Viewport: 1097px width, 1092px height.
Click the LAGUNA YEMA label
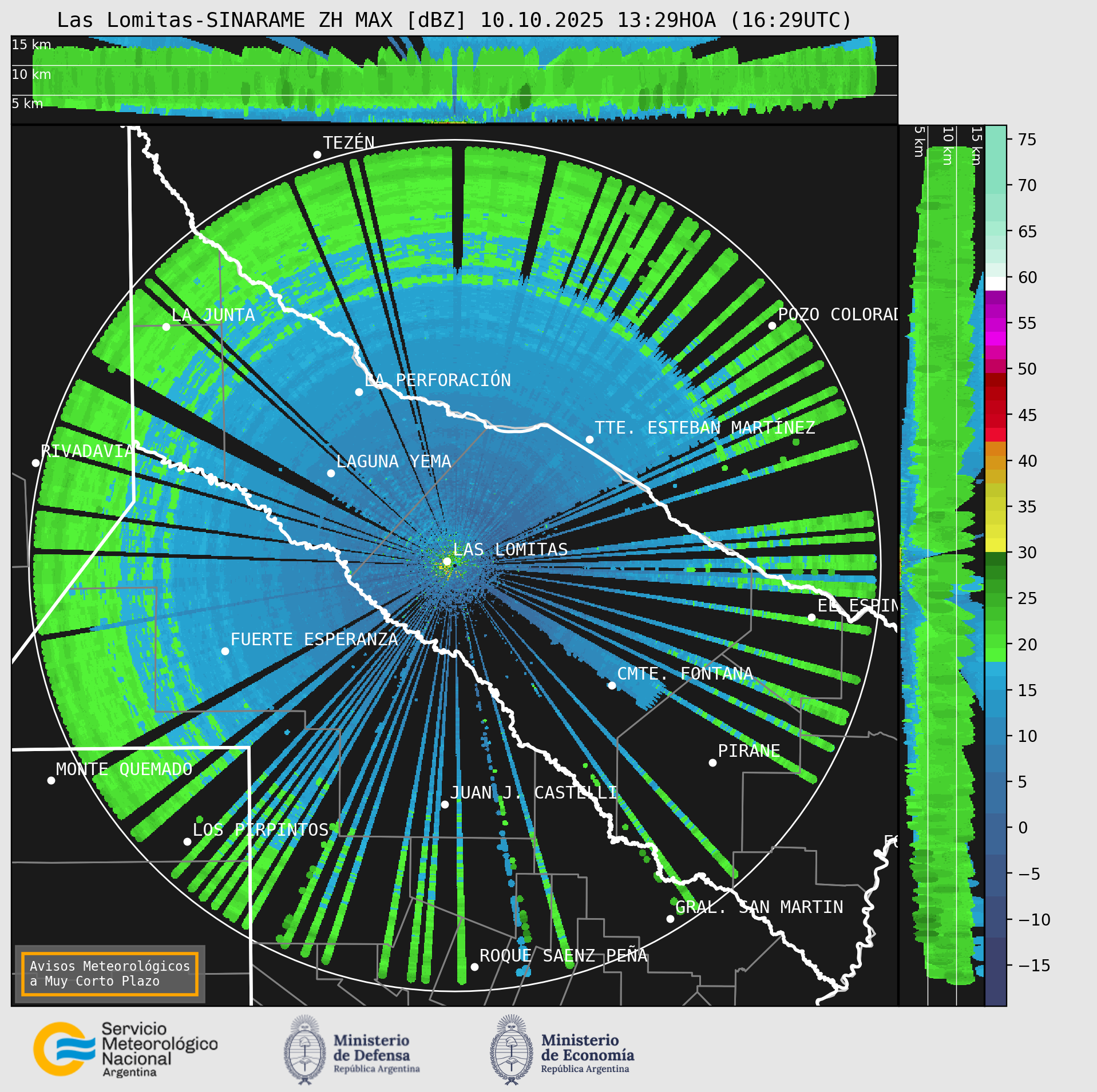tap(394, 462)
